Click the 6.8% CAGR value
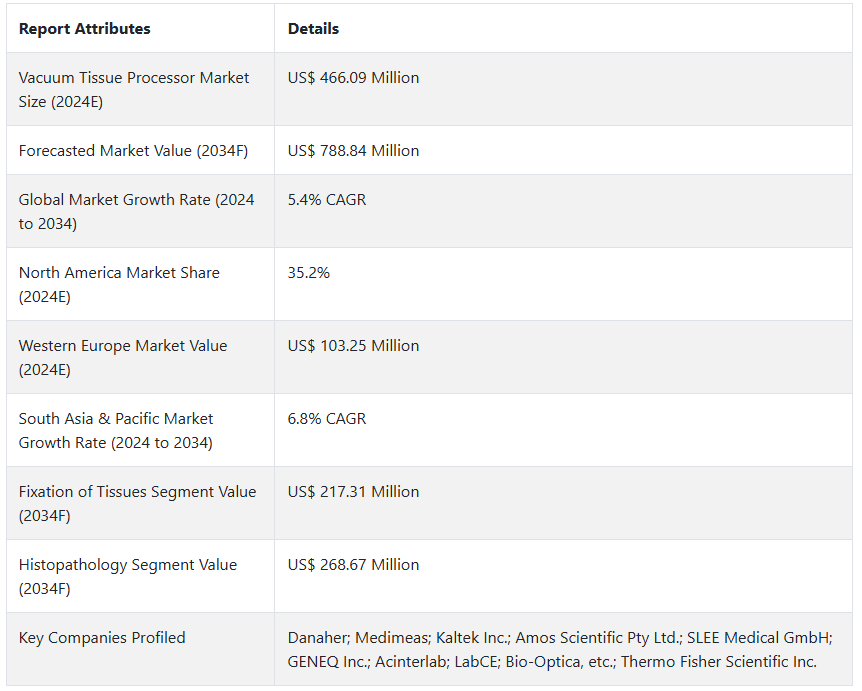The height and width of the screenshot is (691, 862). coord(327,419)
